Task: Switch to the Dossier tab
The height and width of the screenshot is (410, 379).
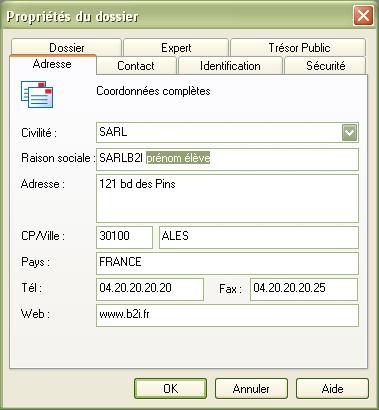Action: tap(66, 48)
